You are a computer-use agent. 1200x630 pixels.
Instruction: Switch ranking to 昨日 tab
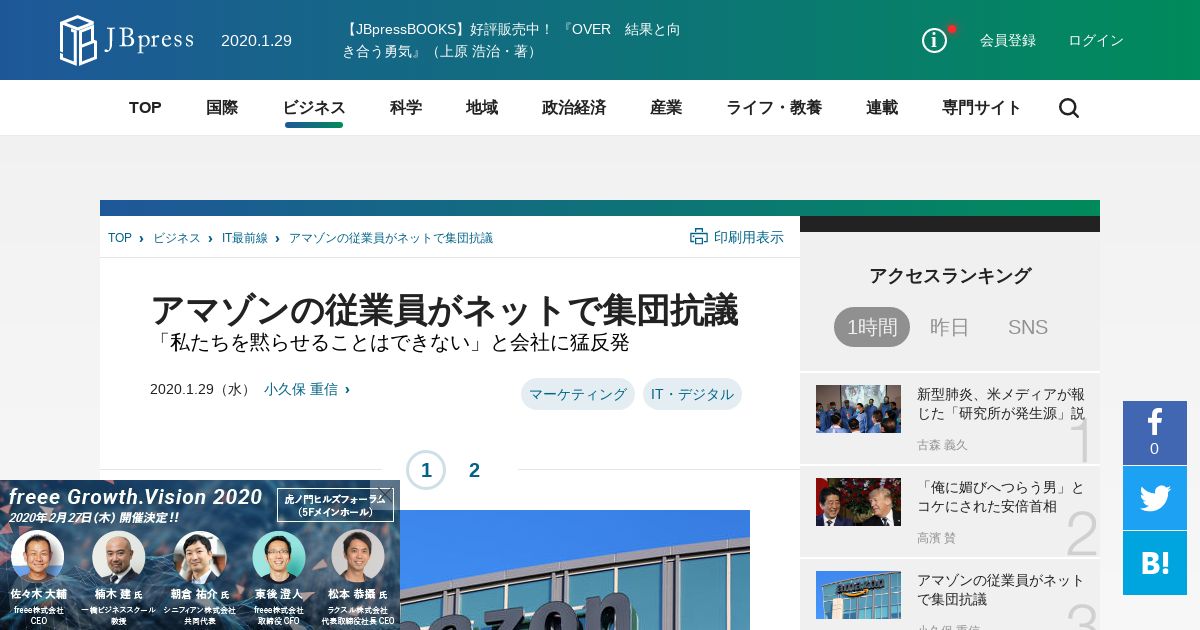[x=950, y=327]
